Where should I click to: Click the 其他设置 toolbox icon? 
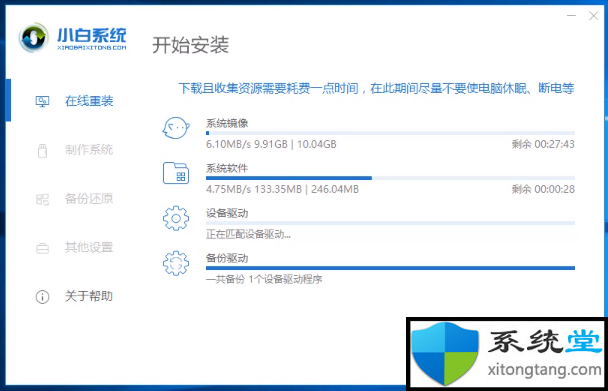pyautogui.click(x=42, y=248)
